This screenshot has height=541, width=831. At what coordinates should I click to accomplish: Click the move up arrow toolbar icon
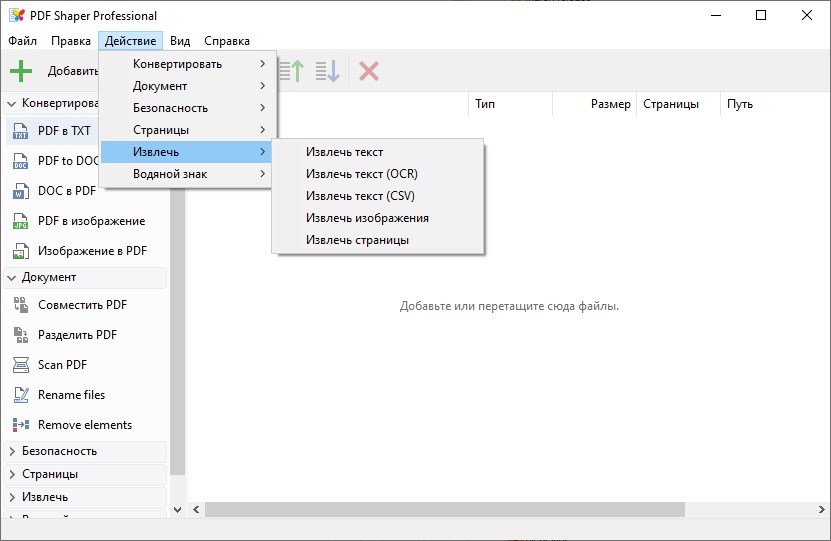(291, 71)
